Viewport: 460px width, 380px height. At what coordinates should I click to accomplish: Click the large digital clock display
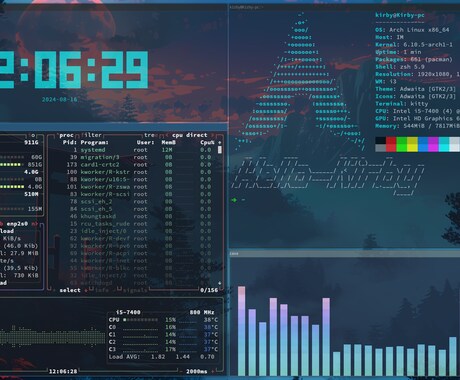74,70
